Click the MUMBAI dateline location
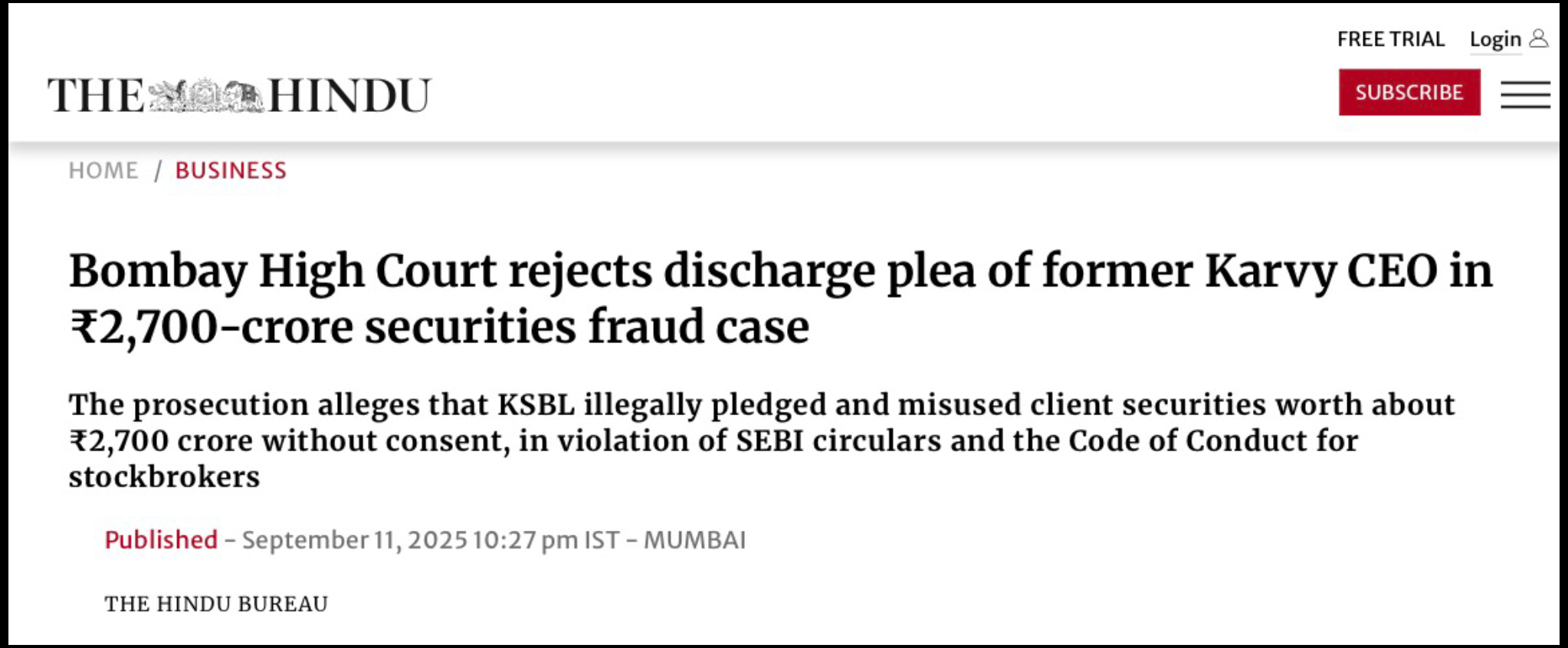Viewport: 1568px width, 648px height. pos(694,540)
